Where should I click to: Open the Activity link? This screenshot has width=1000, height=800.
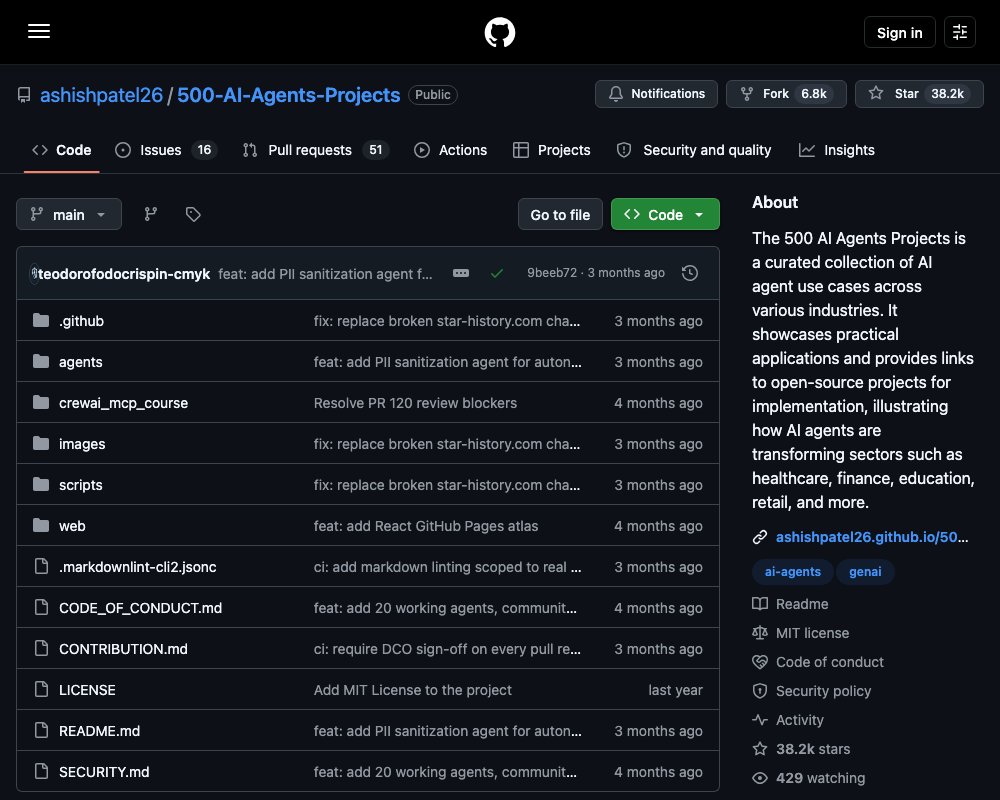[800, 720]
